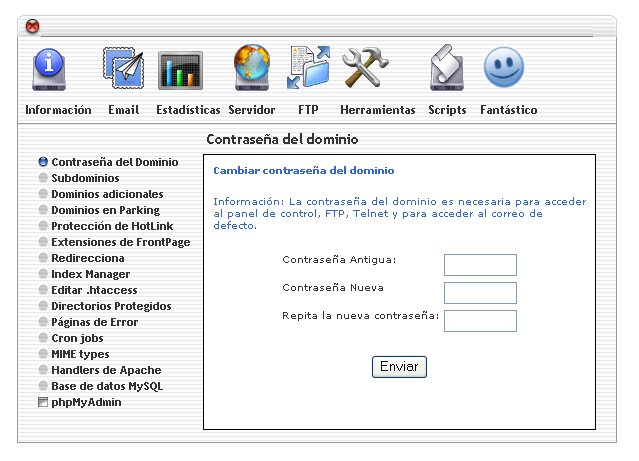The height and width of the screenshot is (461, 639).
Task: Select the Editar .htaccess bullet
Action: 43,289
